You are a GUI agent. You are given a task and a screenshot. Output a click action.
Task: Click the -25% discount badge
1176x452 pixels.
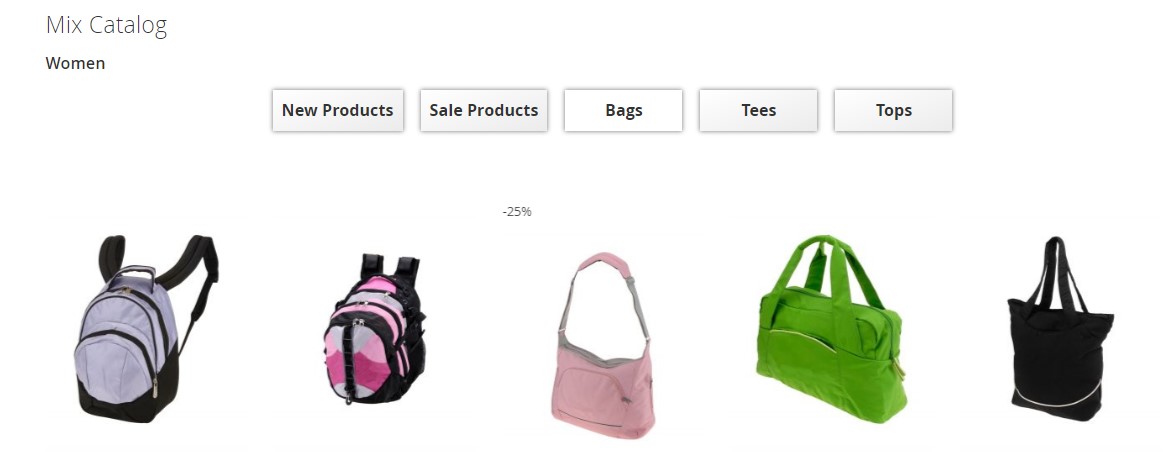pos(517,212)
